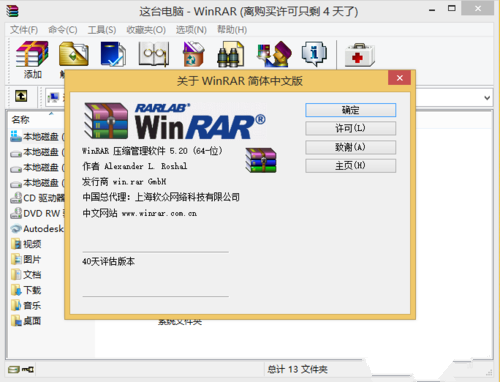Click the drive/key icon in the status bar
The width and height of the screenshot is (500, 382).
tap(21, 369)
